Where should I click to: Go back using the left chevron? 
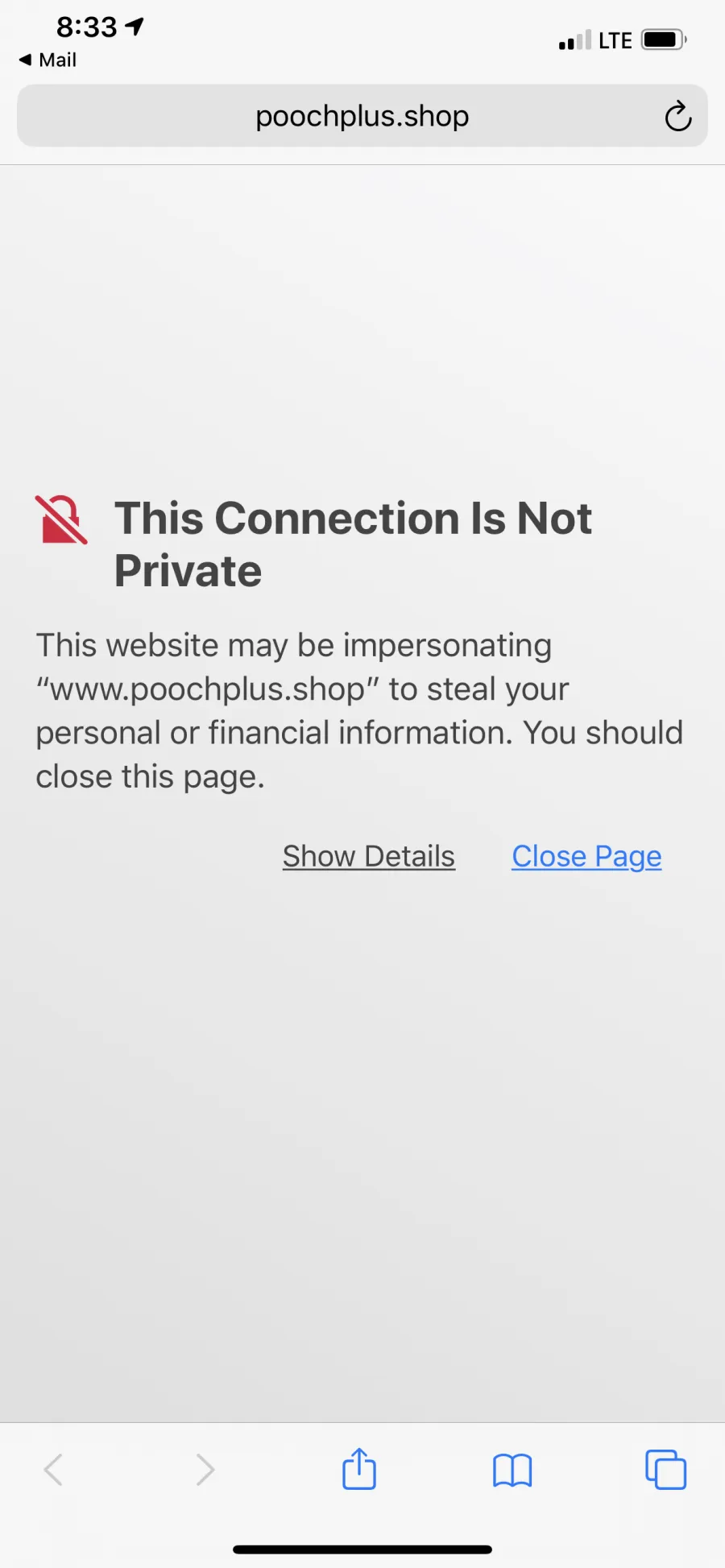(53, 1470)
